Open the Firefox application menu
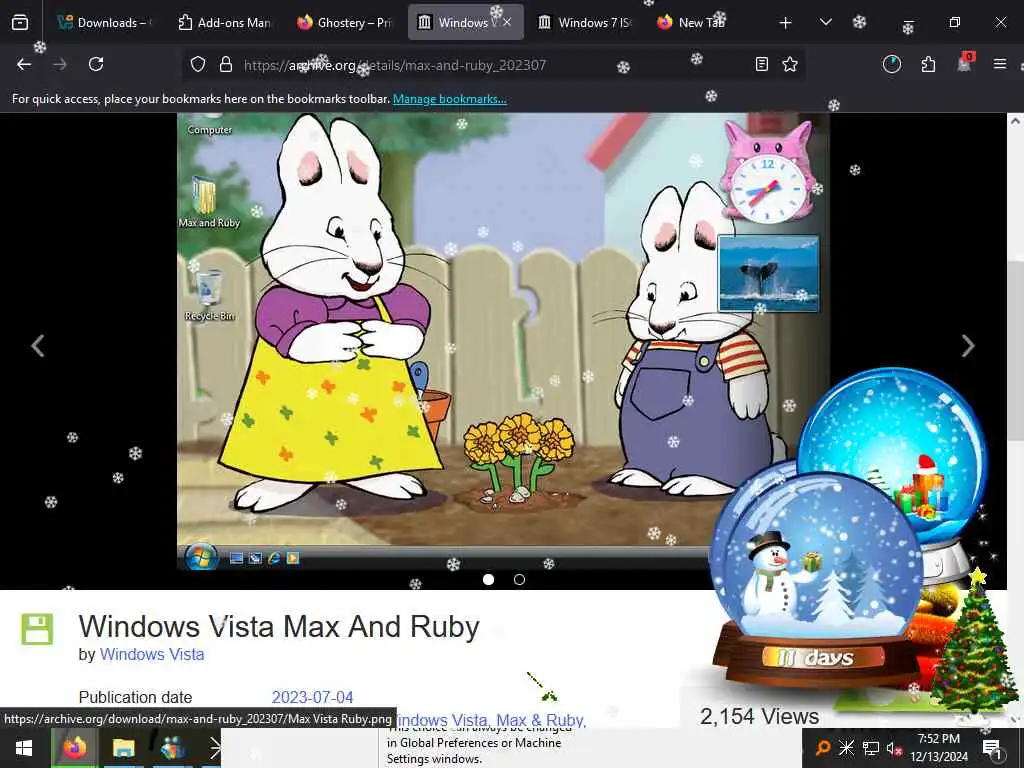The height and width of the screenshot is (768, 1024). [x=1000, y=64]
